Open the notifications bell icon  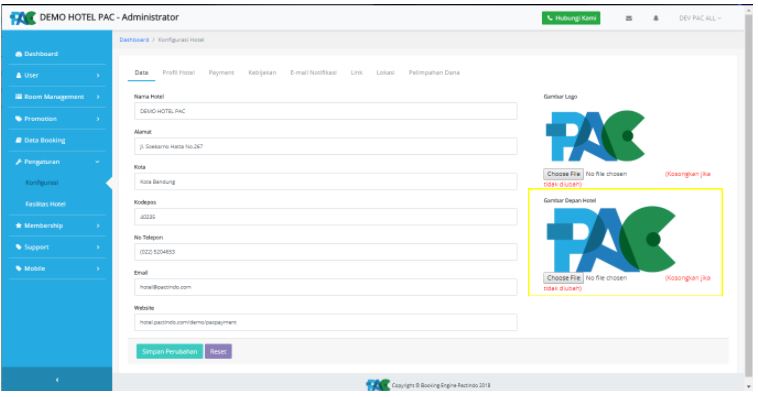coord(656,18)
